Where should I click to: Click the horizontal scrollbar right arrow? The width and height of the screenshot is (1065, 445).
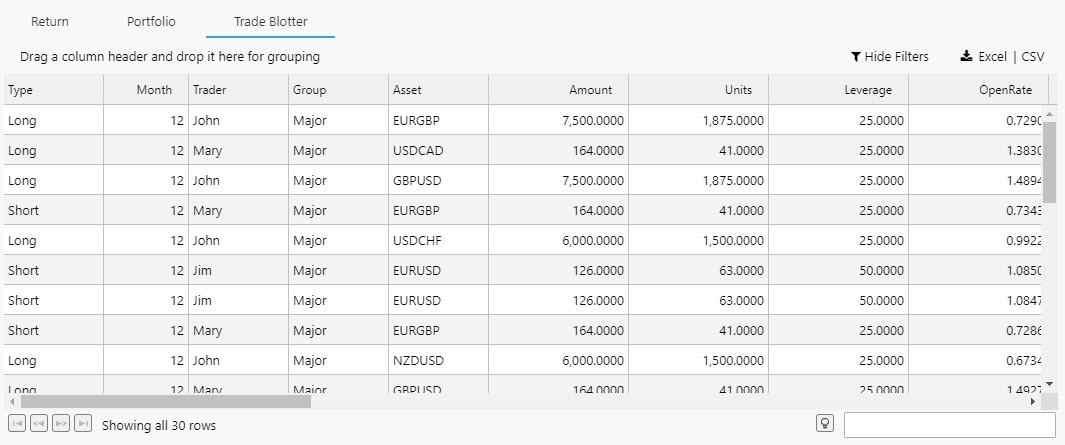tap(1032, 401)
